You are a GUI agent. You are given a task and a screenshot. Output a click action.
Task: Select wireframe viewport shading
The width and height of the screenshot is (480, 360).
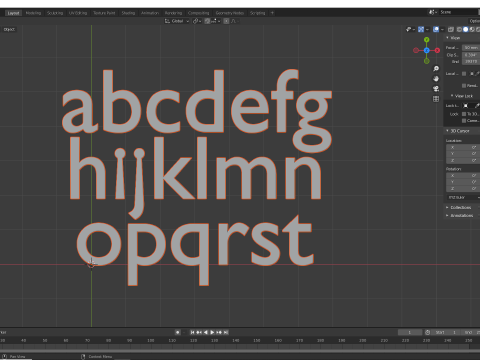459,30
